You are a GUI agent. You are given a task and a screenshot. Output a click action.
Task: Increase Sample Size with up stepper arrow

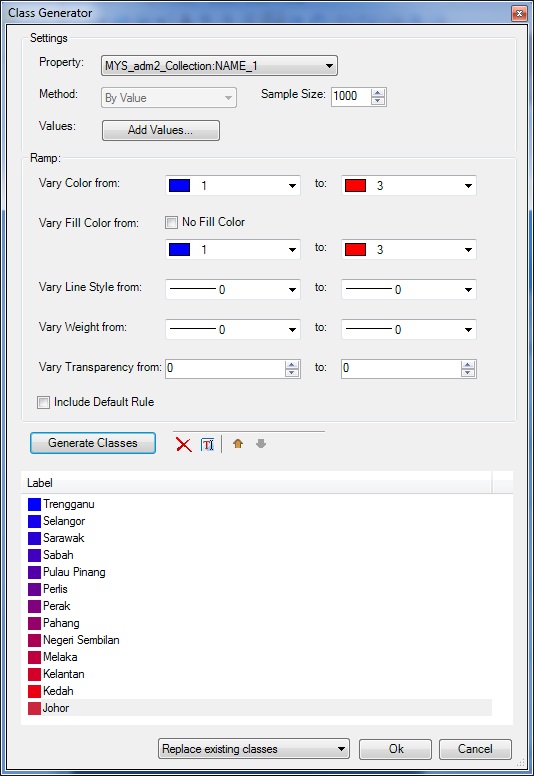pos(378,93)
